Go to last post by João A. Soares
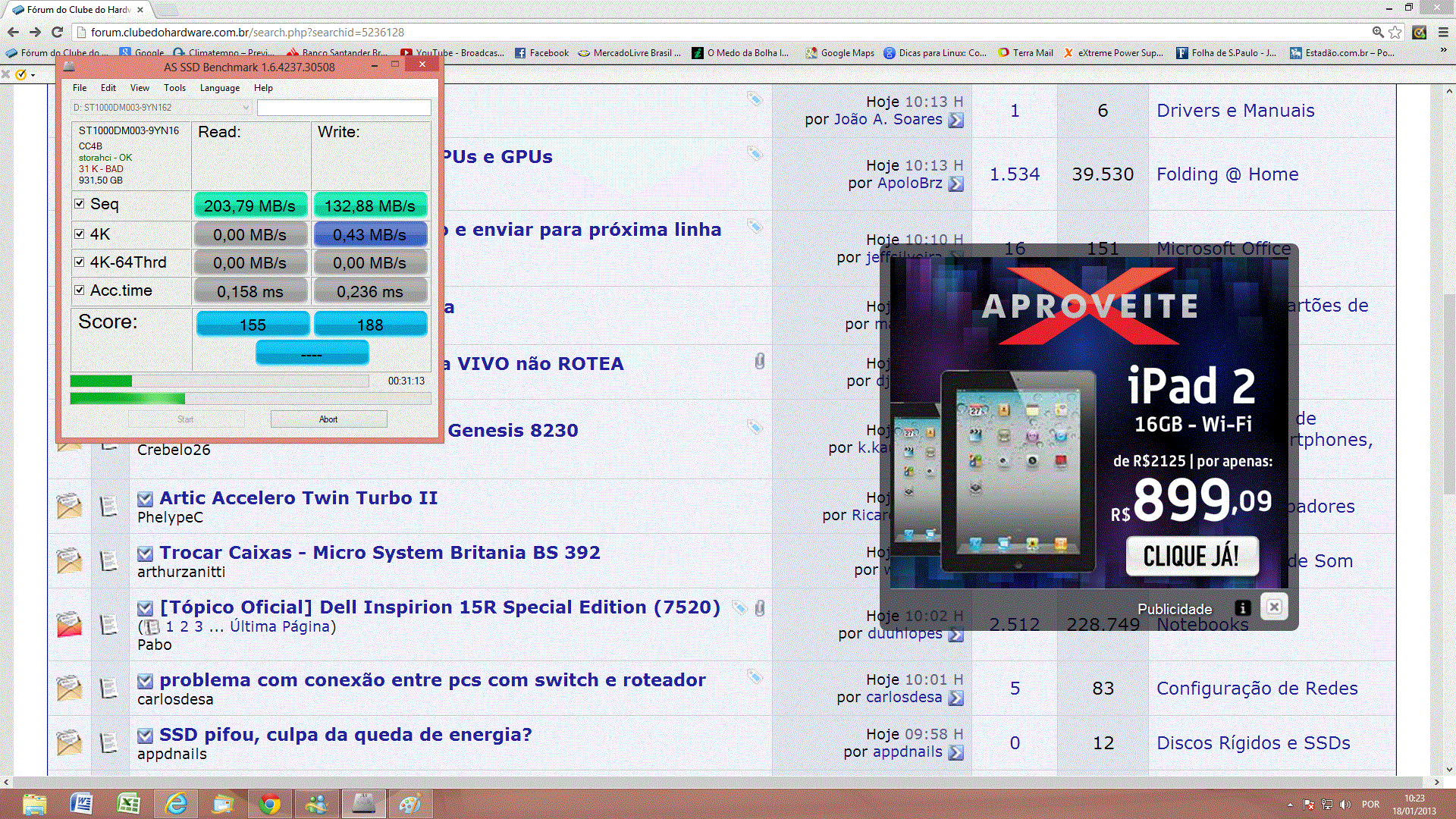The width and height of the screenshot is (1456, 819). pos(956,120)
